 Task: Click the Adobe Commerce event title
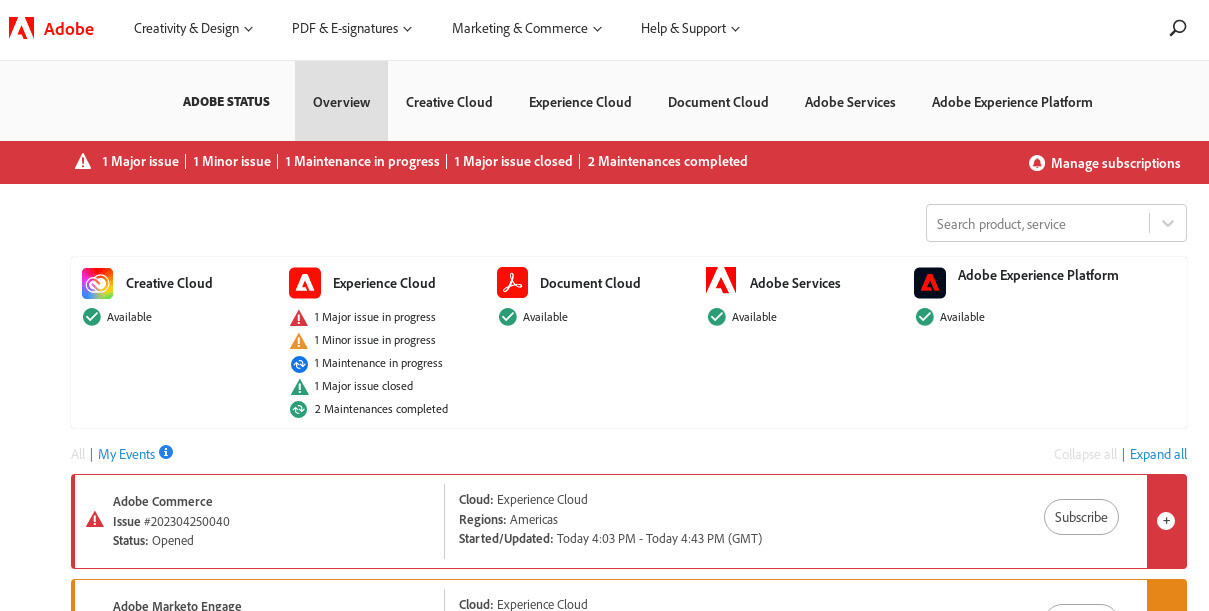click(x=163, y=501)
